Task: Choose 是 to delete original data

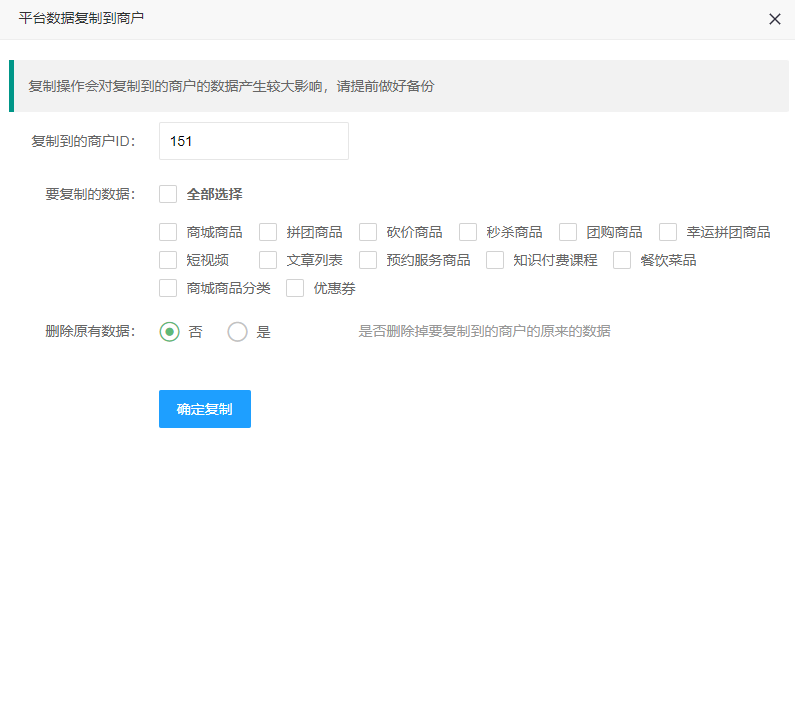Action: click(237, 332)
